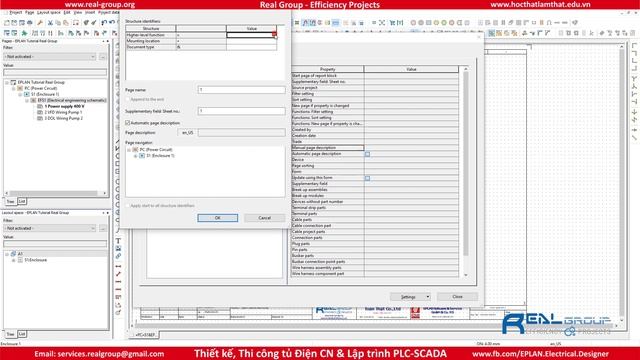Switch to List tab in Layout space navigator

(22, 334)
